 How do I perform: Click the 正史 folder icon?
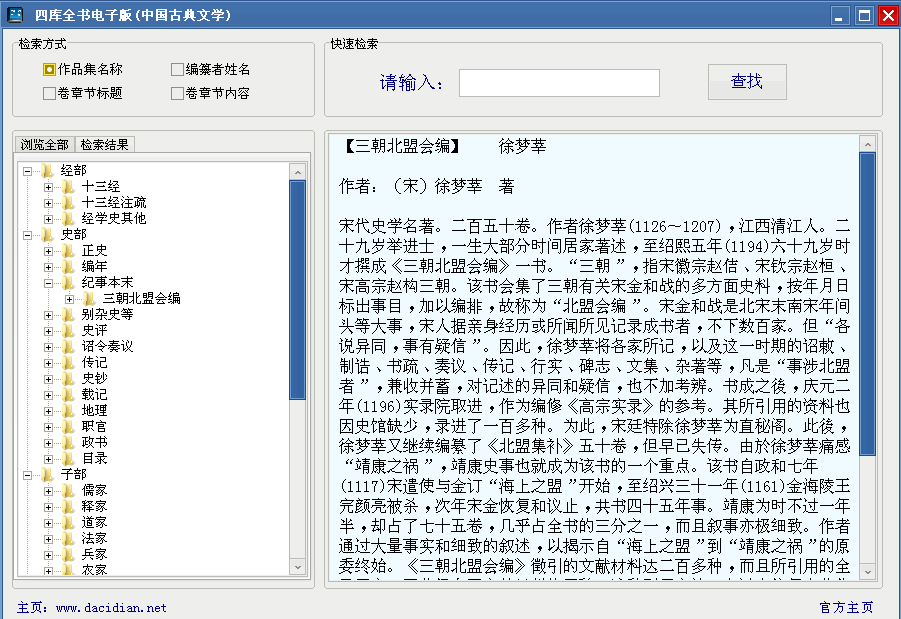pyautogui.click(x=68, y=251)
